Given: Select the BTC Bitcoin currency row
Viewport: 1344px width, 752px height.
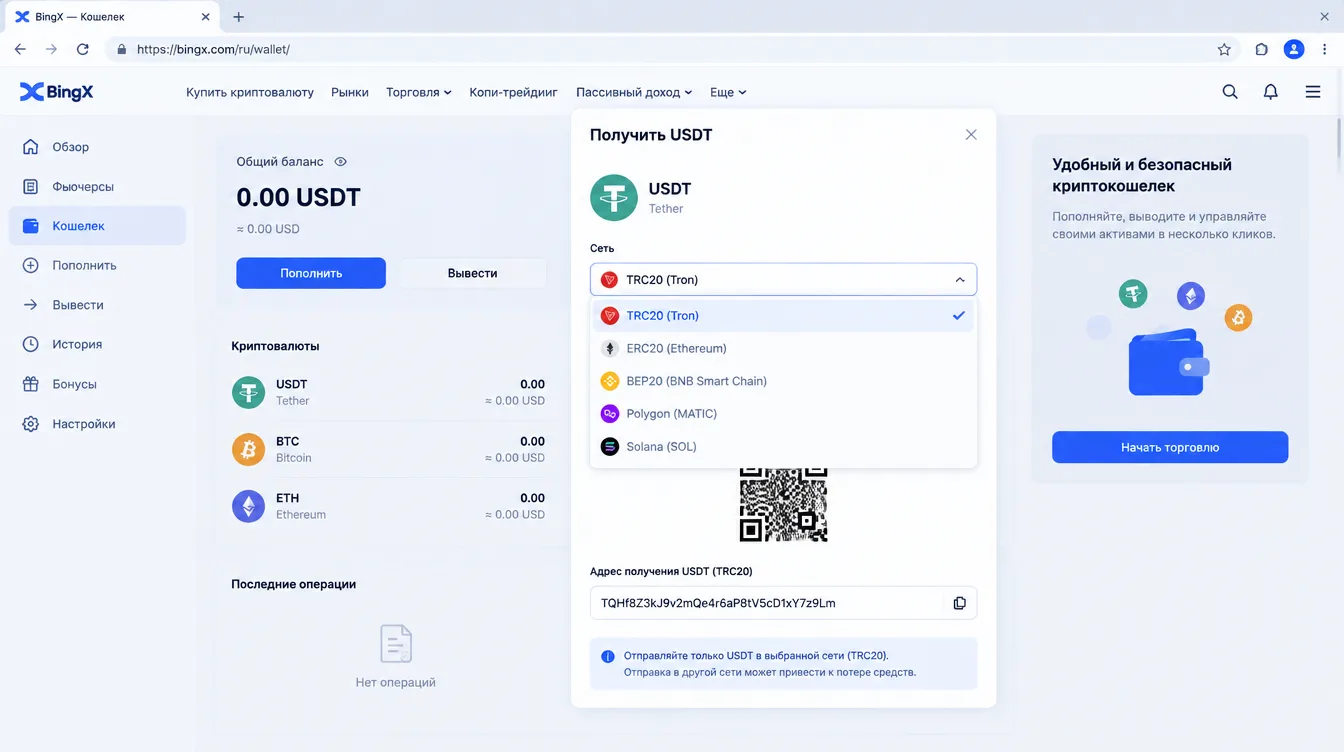Looking at the screenshot, I should click(389, 449).
